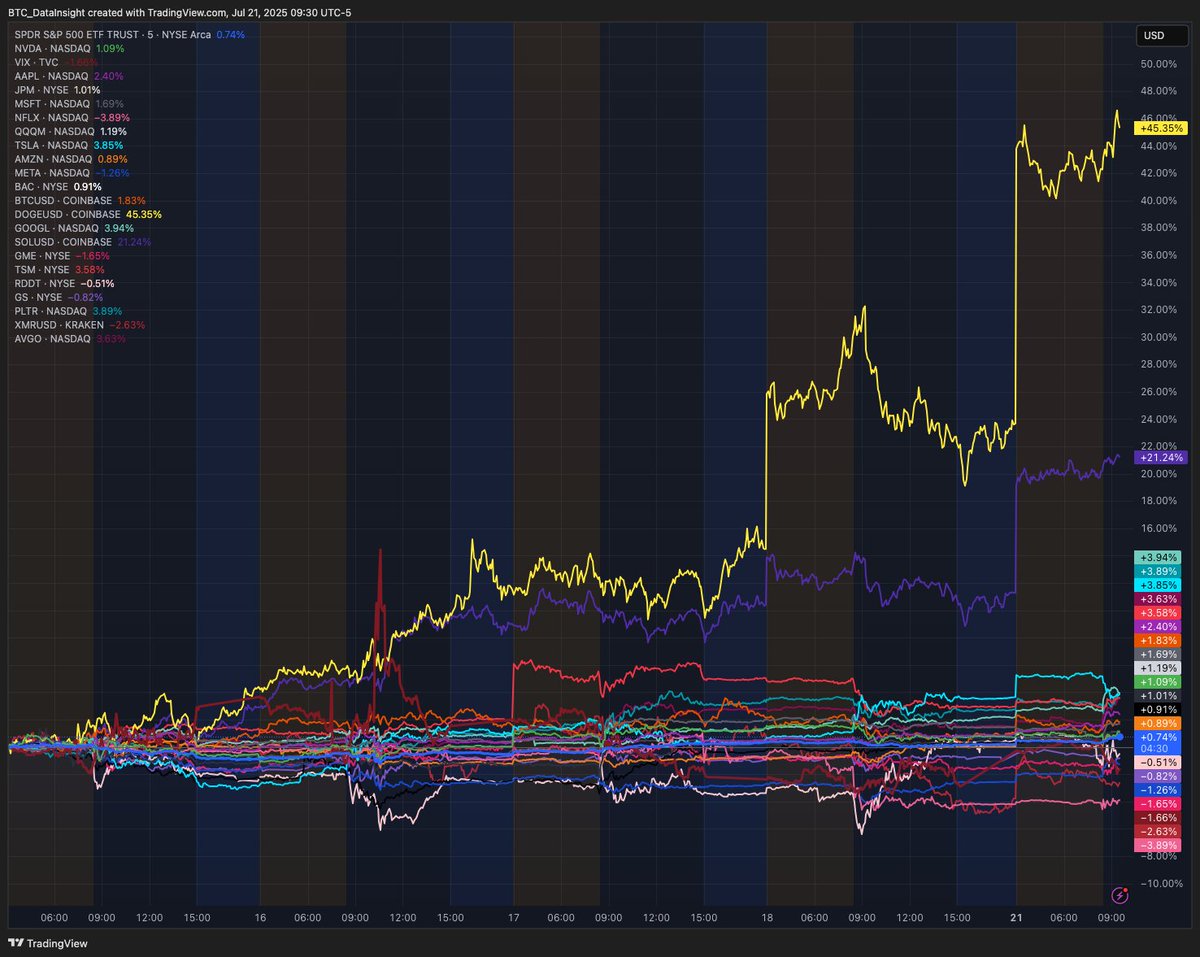Select the NVDA · NASDAQ legend row
Viewport: 1200px width, 957px height.
(69, 48)
